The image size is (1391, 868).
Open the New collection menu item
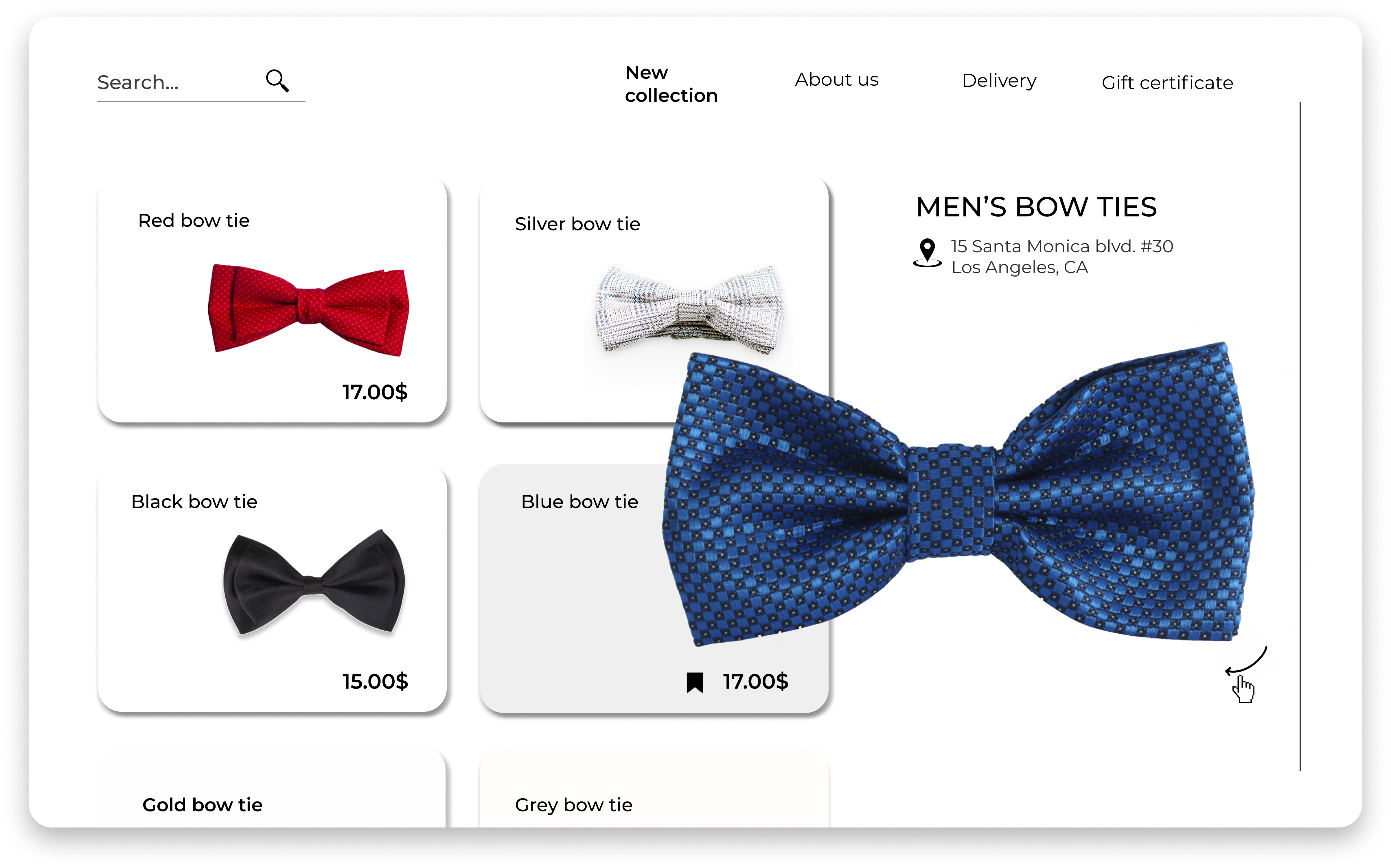pos(671,84)
